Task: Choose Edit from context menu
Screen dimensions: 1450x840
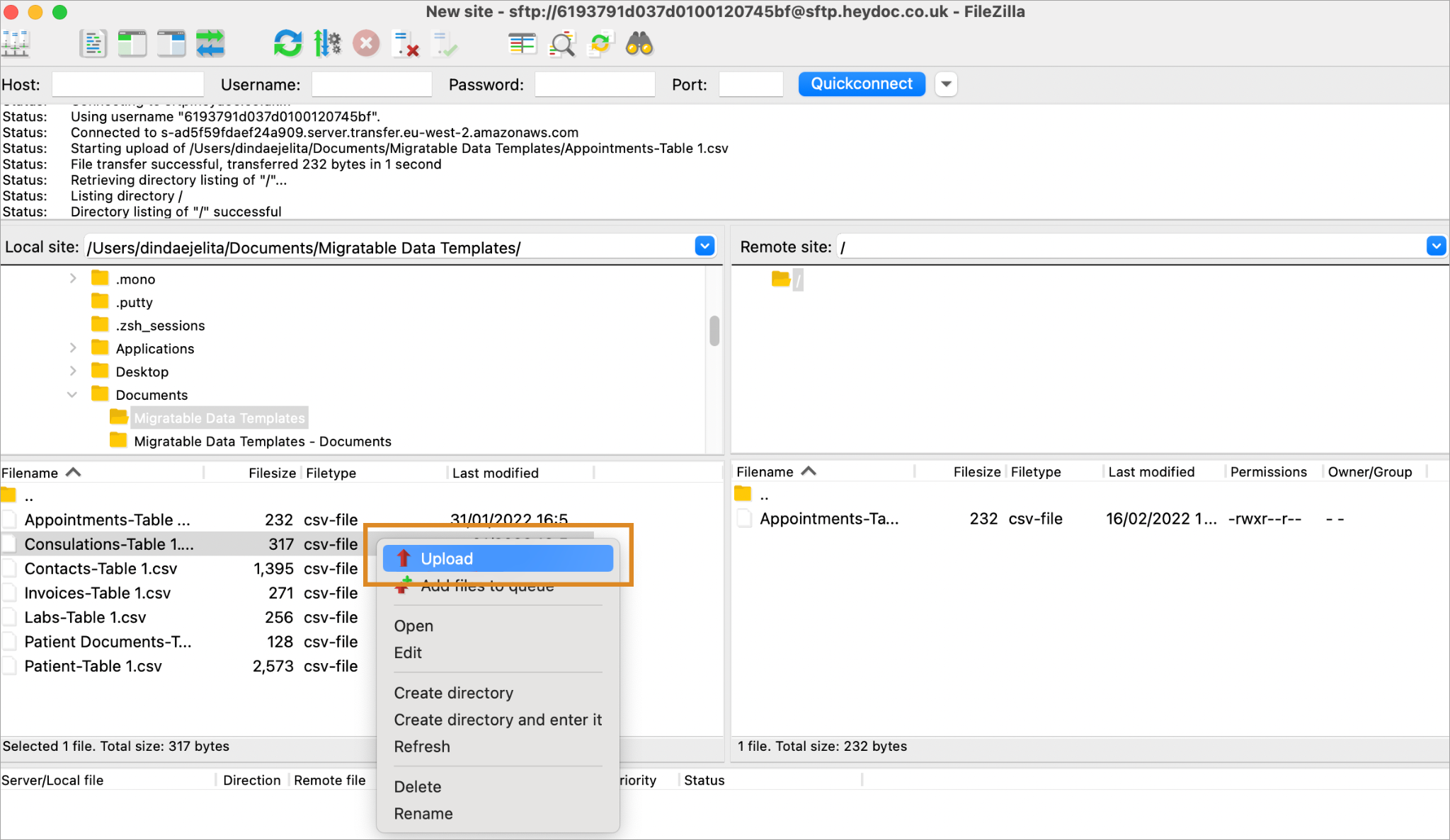Action: (408, 652)
